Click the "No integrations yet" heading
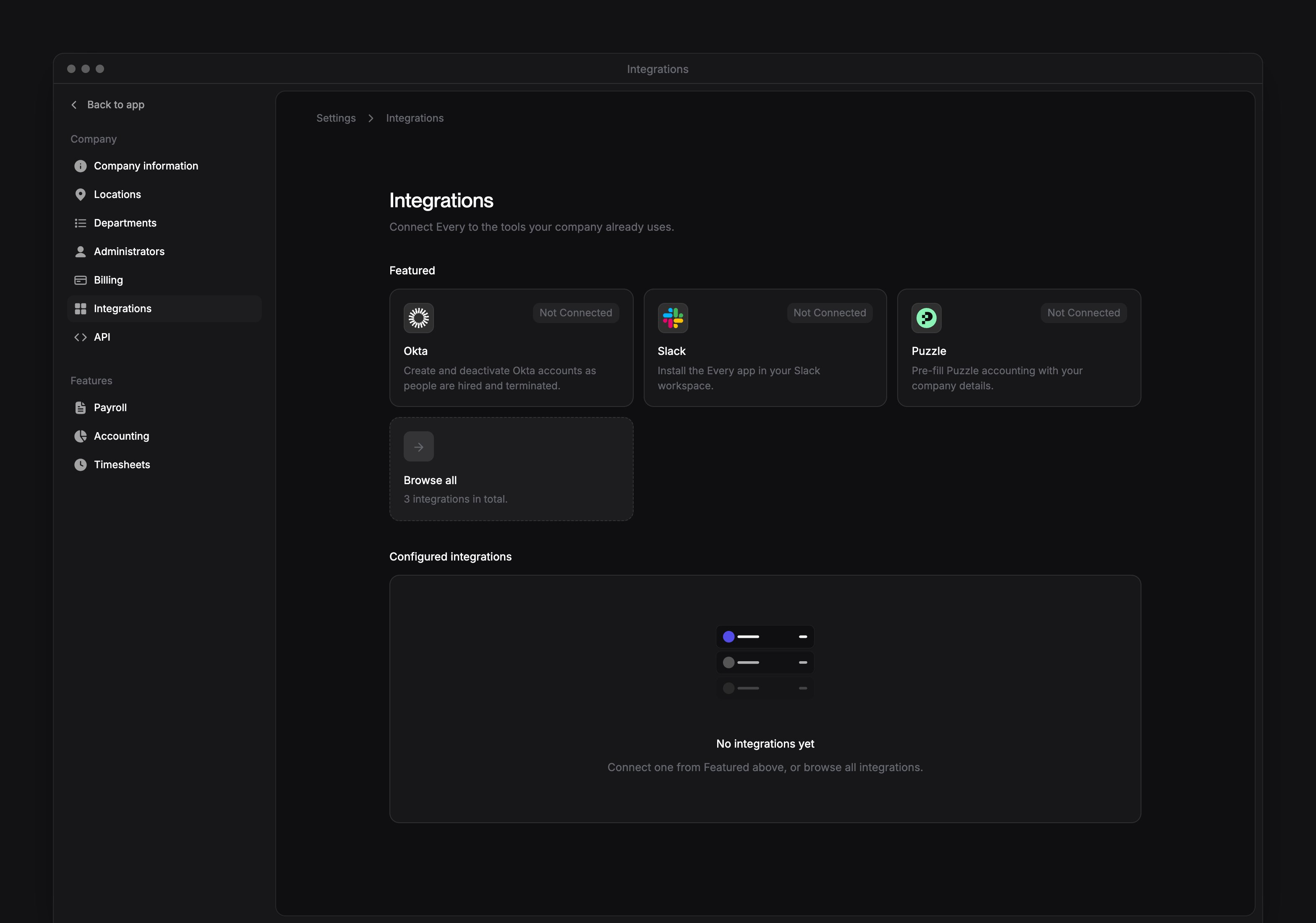1316x923 pixels. pos(765,744)
